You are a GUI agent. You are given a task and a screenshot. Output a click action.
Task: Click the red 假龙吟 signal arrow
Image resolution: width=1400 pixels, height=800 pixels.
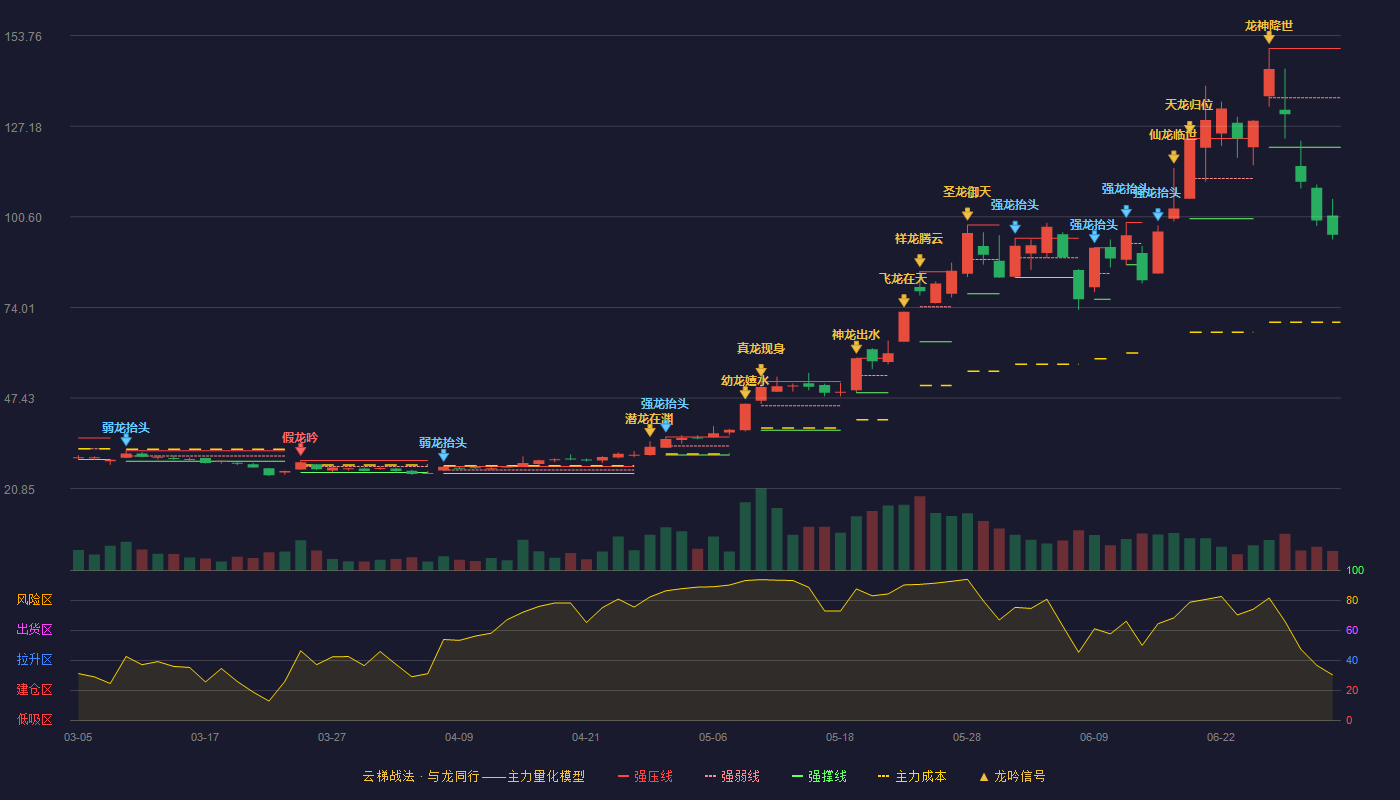[300, 451]
